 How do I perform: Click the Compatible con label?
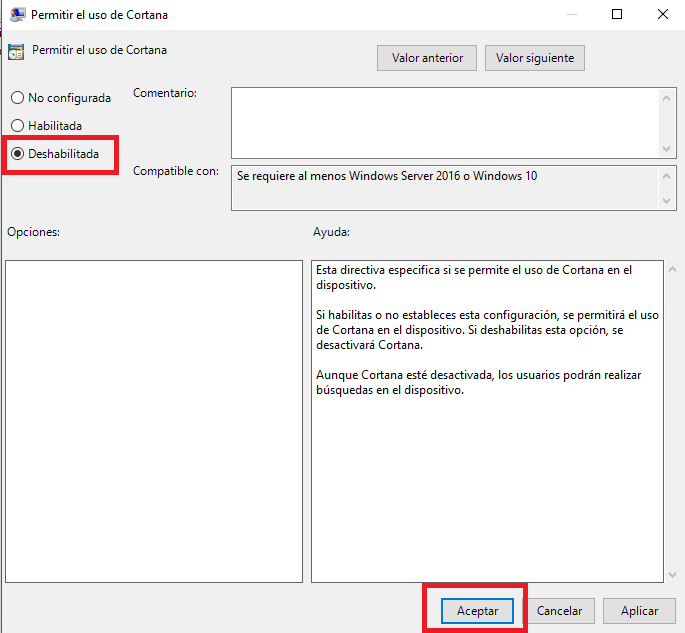click(x=176, y=171)
